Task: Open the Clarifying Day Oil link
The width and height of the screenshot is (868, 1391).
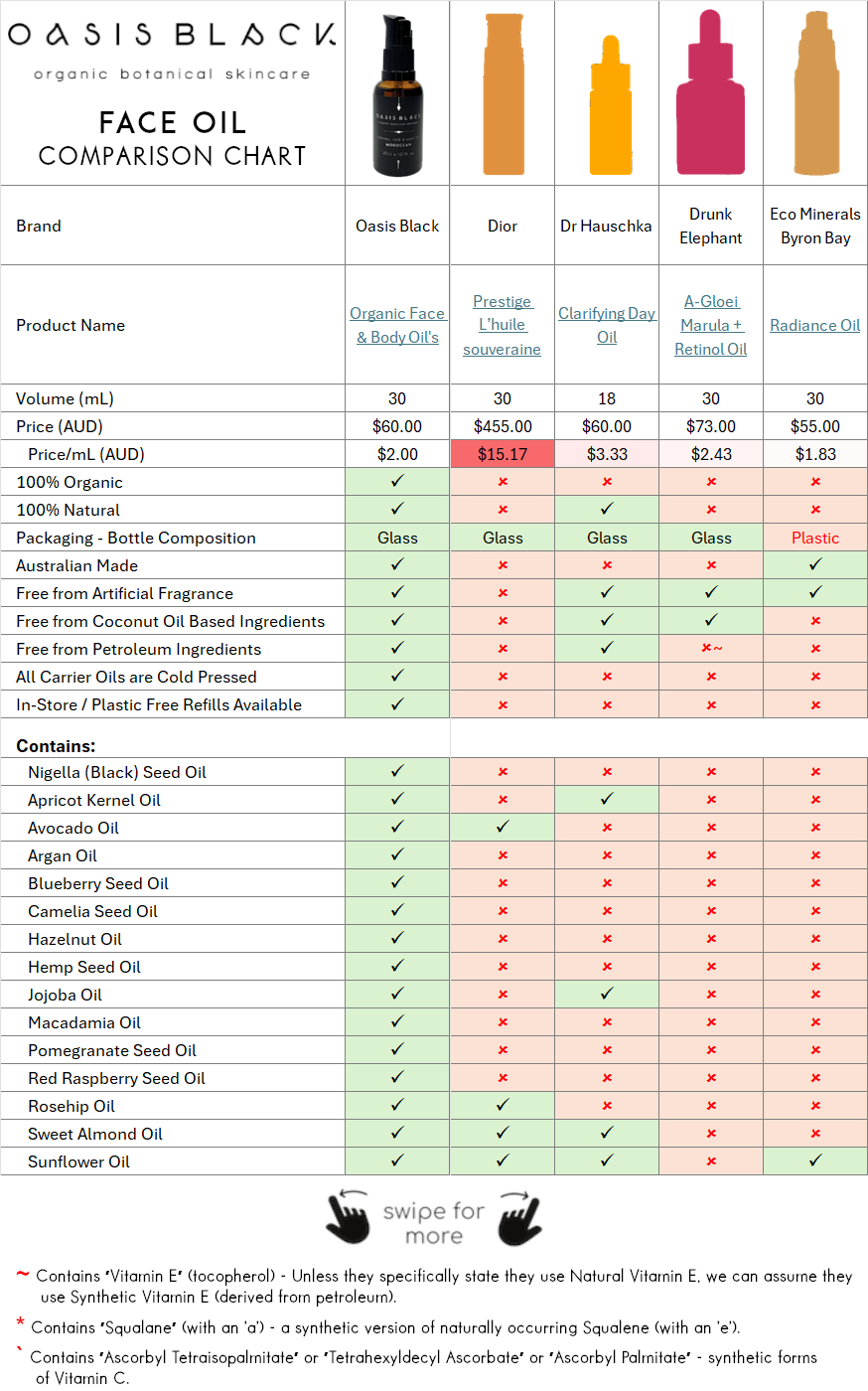Action: click(x=607, y=325)
